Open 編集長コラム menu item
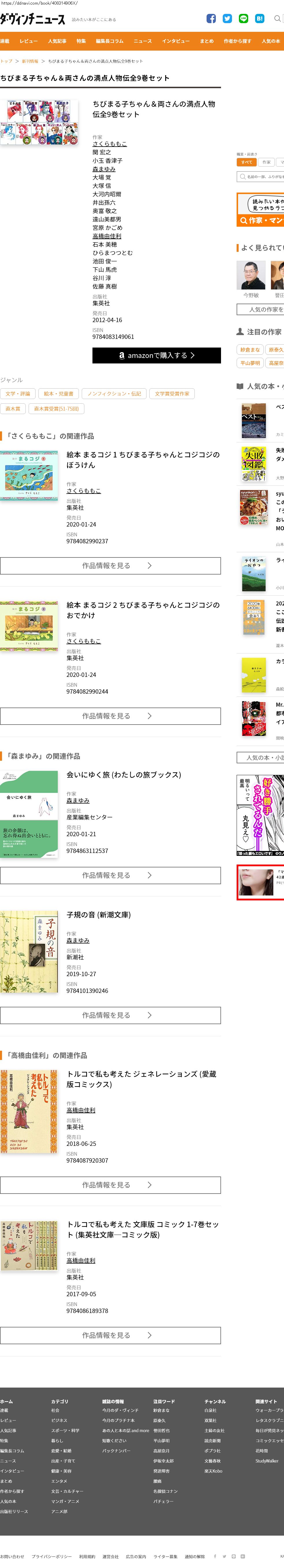The height and width of the screenshot is (1568, 284). (x=109, y=41)
